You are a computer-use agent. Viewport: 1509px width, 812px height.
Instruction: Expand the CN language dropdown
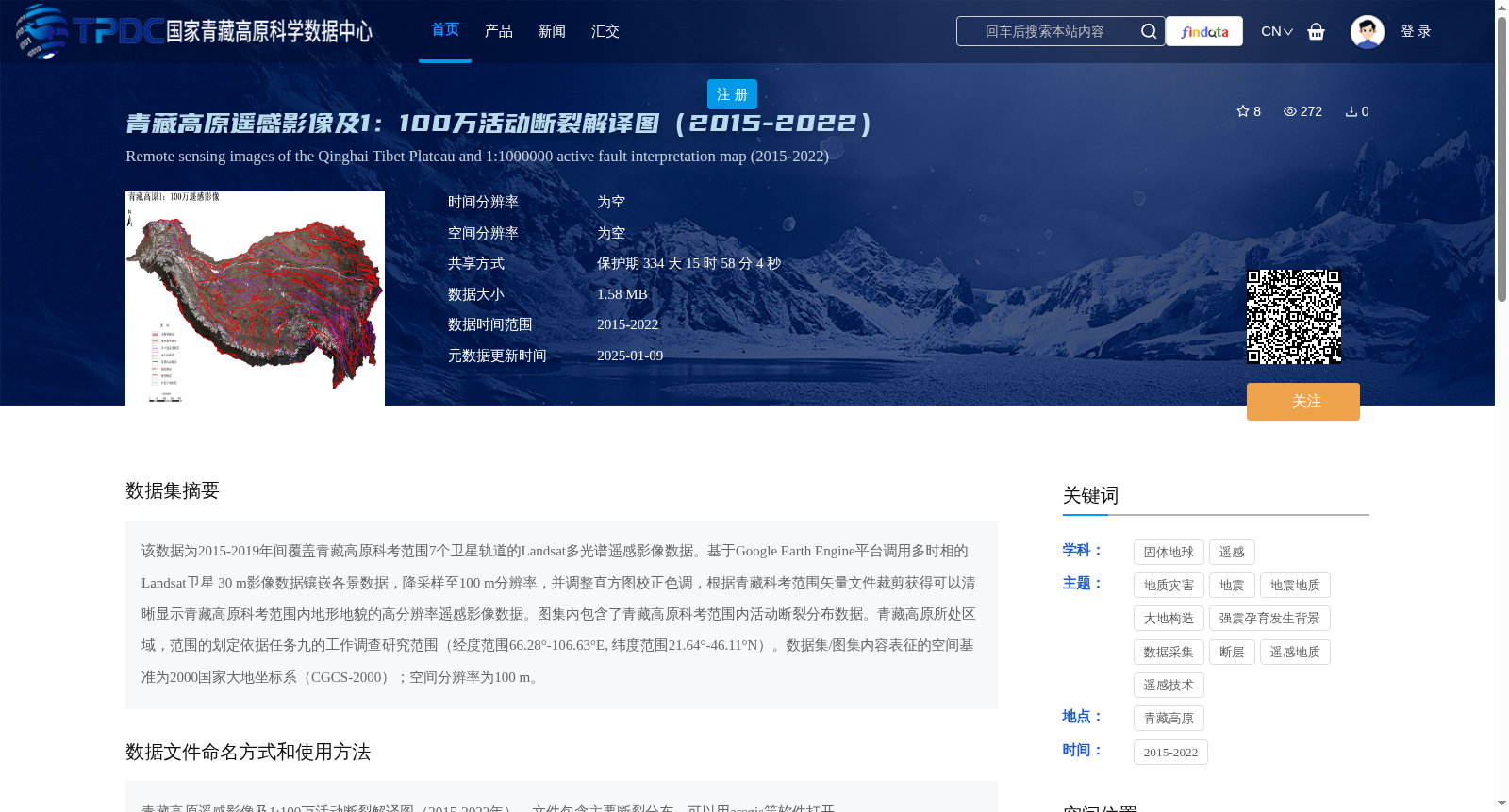[1277, 31]
